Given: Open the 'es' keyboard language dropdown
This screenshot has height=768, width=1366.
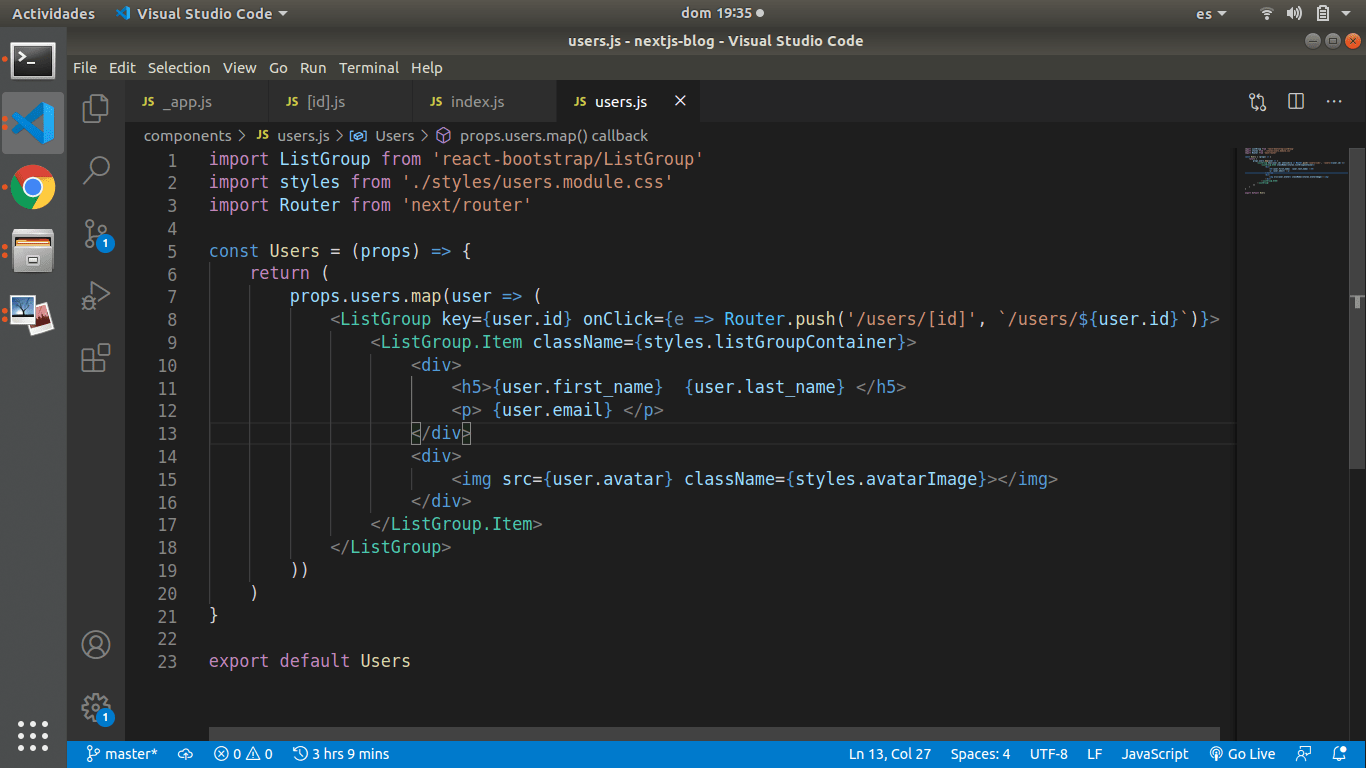Looking at the screenshot, I should click(1211, 14).
